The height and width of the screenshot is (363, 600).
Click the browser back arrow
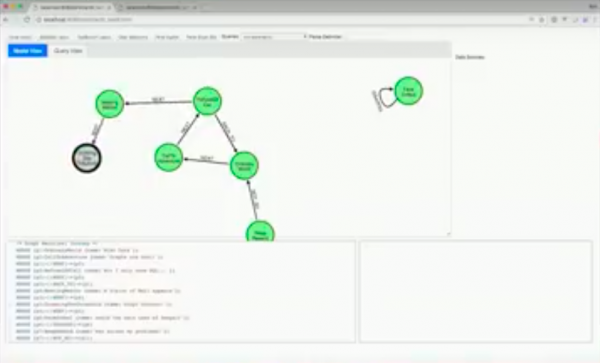pos(6,20)
